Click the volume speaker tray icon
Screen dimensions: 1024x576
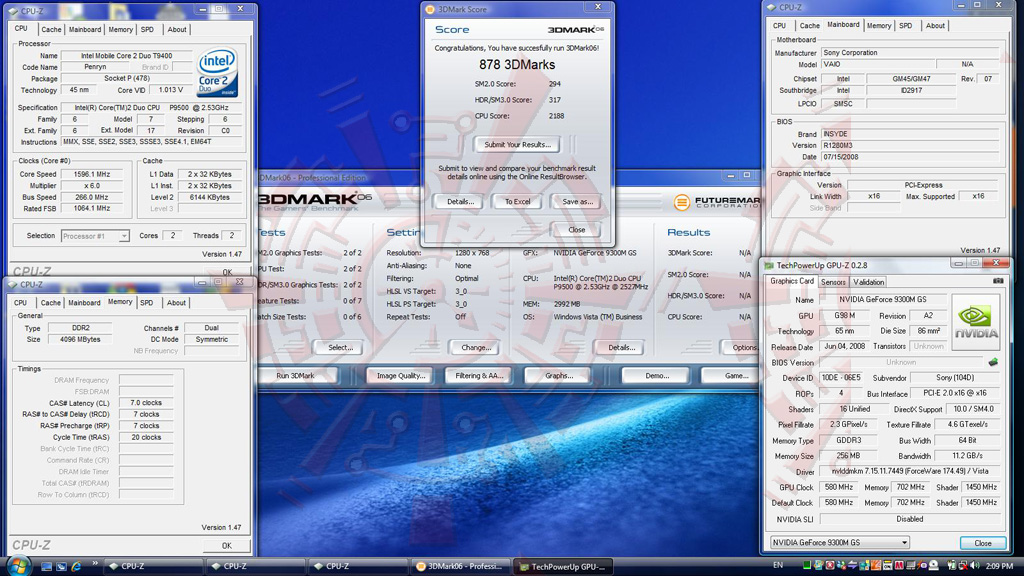974,565
